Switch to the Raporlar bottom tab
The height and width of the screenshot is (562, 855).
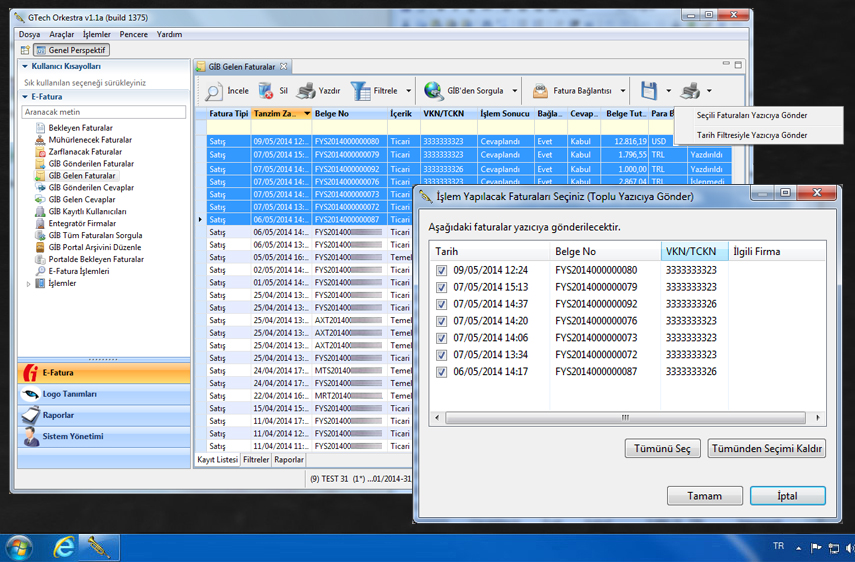(x=289, y=460)
